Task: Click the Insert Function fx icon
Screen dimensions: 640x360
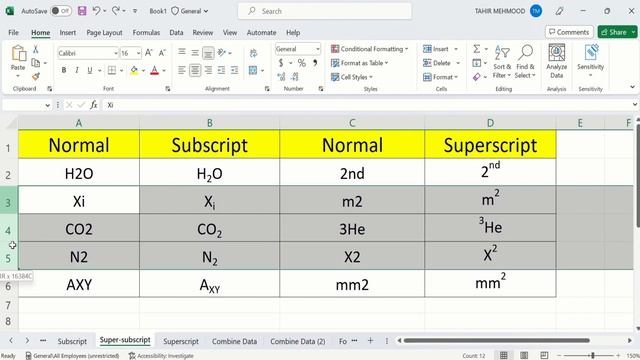Action: [93, 105]
